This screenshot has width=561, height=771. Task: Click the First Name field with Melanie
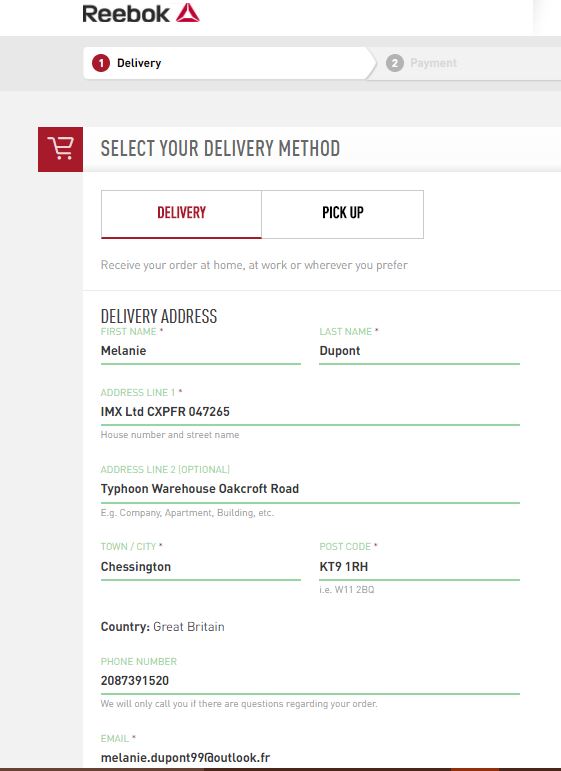point(201,351)
